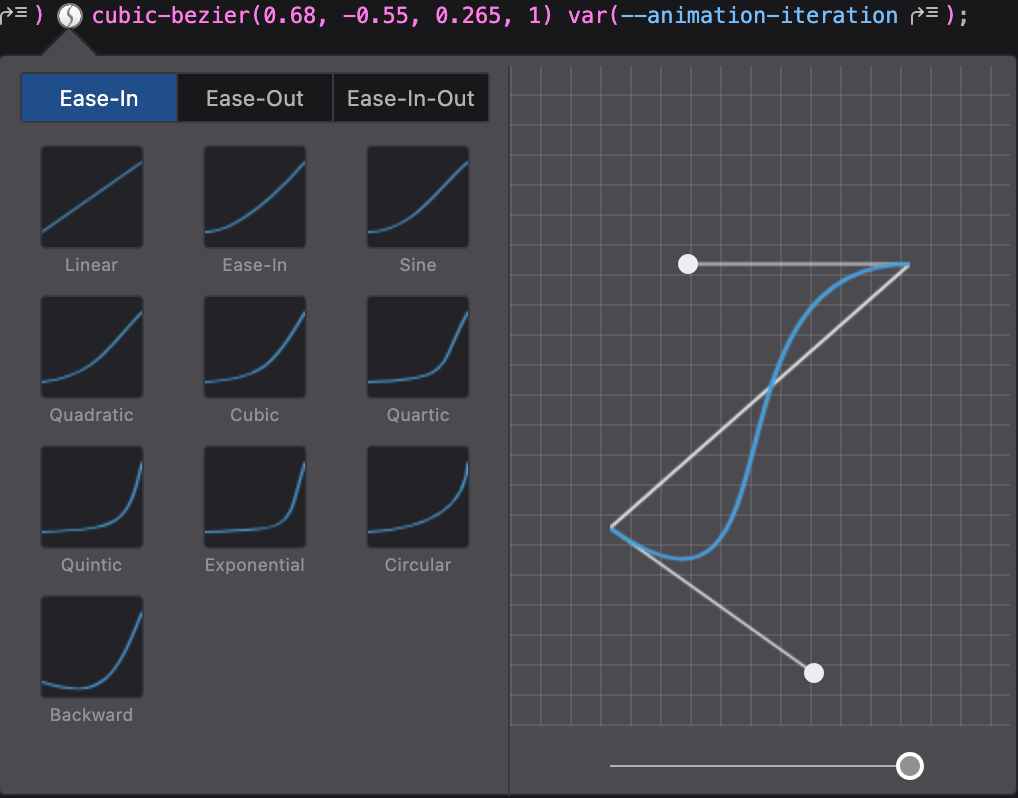
Task: Click the lower-right bezier control point handle
Action: click(x=813, y=673)
